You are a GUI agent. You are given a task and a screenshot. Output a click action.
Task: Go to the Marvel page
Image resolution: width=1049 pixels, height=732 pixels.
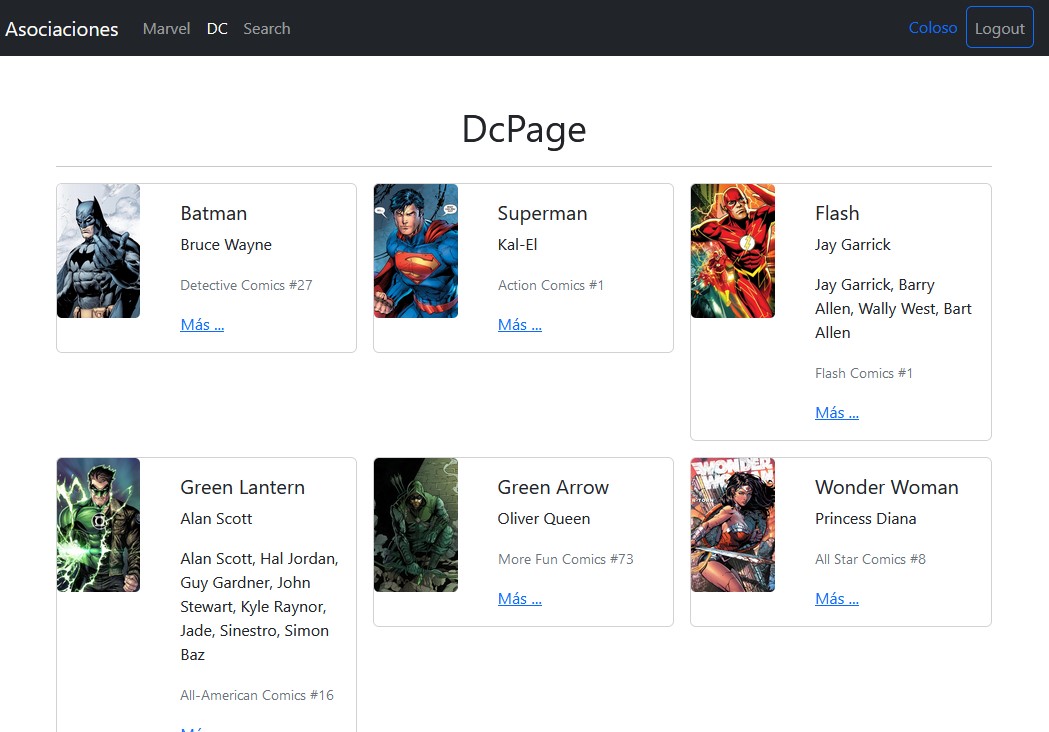(167, 29)
